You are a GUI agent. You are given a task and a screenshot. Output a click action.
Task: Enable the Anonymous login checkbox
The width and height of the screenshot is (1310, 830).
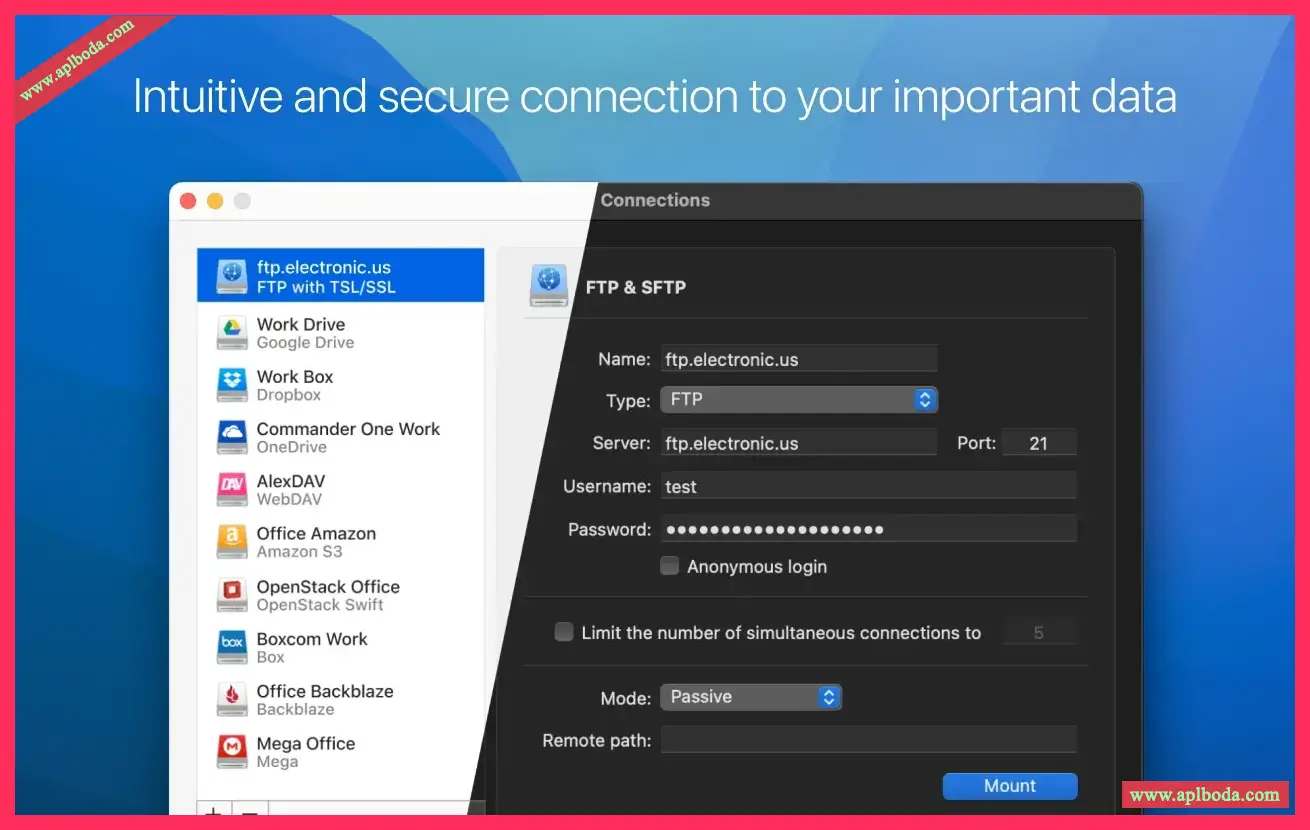670,566
